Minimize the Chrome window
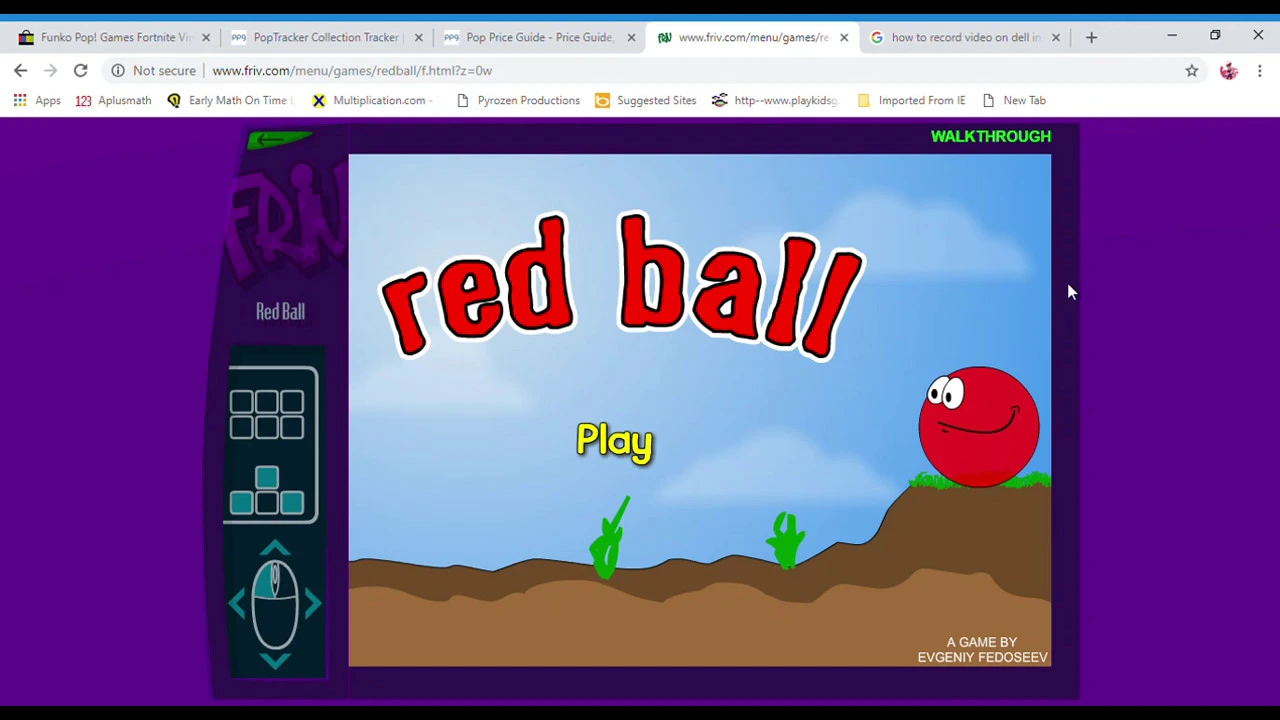 [1172, 36]
